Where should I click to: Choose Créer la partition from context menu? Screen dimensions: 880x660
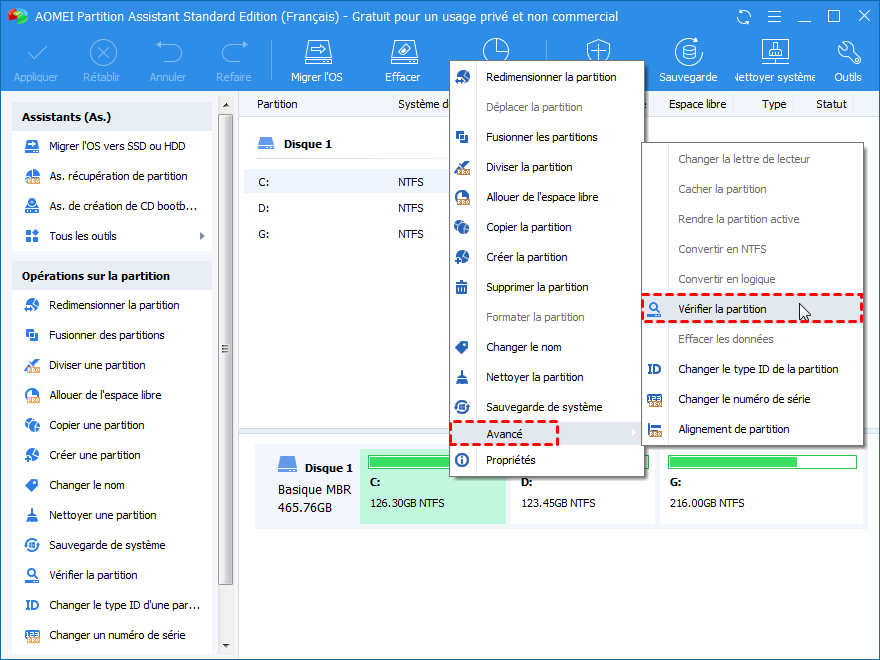coord(547,258)
